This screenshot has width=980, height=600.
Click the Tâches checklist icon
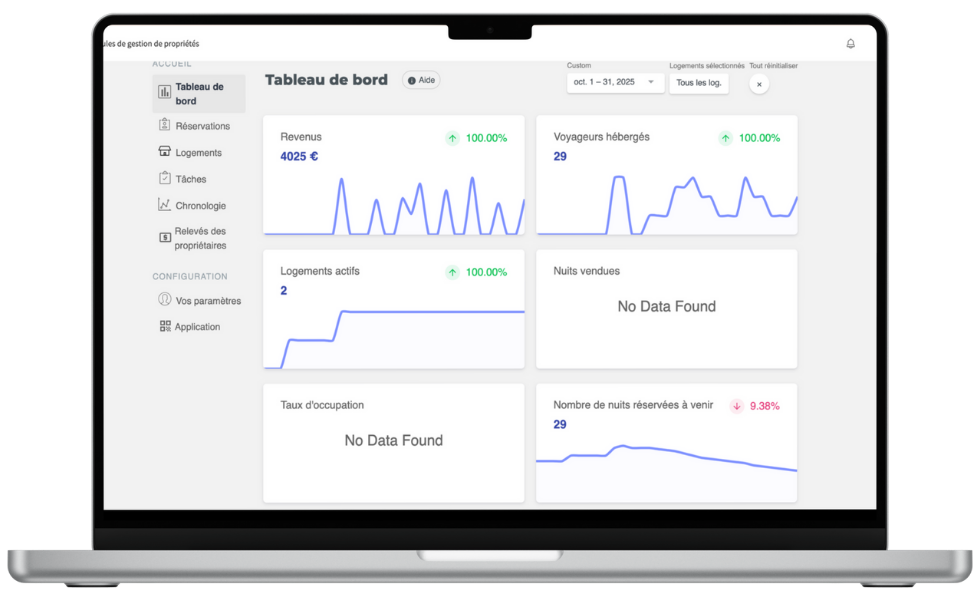point(165,179)
